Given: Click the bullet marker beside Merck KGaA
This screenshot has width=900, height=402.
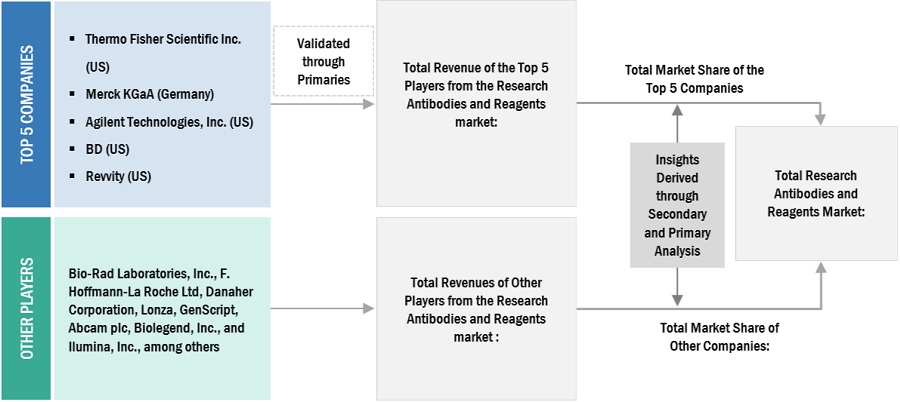Looking at the screenshot, I should [73, 94].
